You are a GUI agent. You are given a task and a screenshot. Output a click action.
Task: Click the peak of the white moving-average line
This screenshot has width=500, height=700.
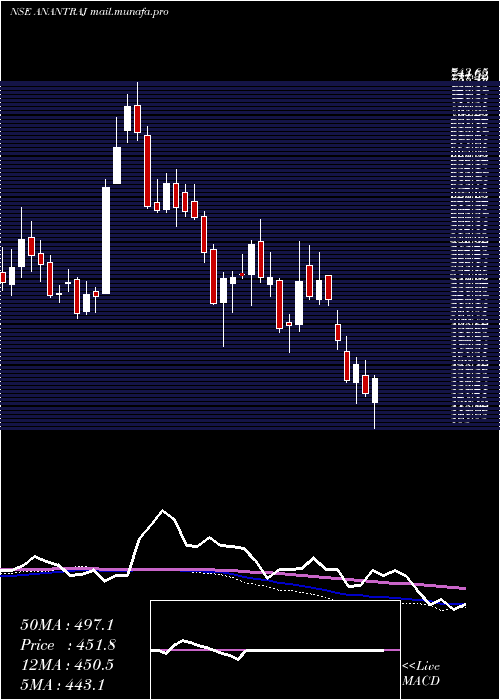(x=163, y=510)
